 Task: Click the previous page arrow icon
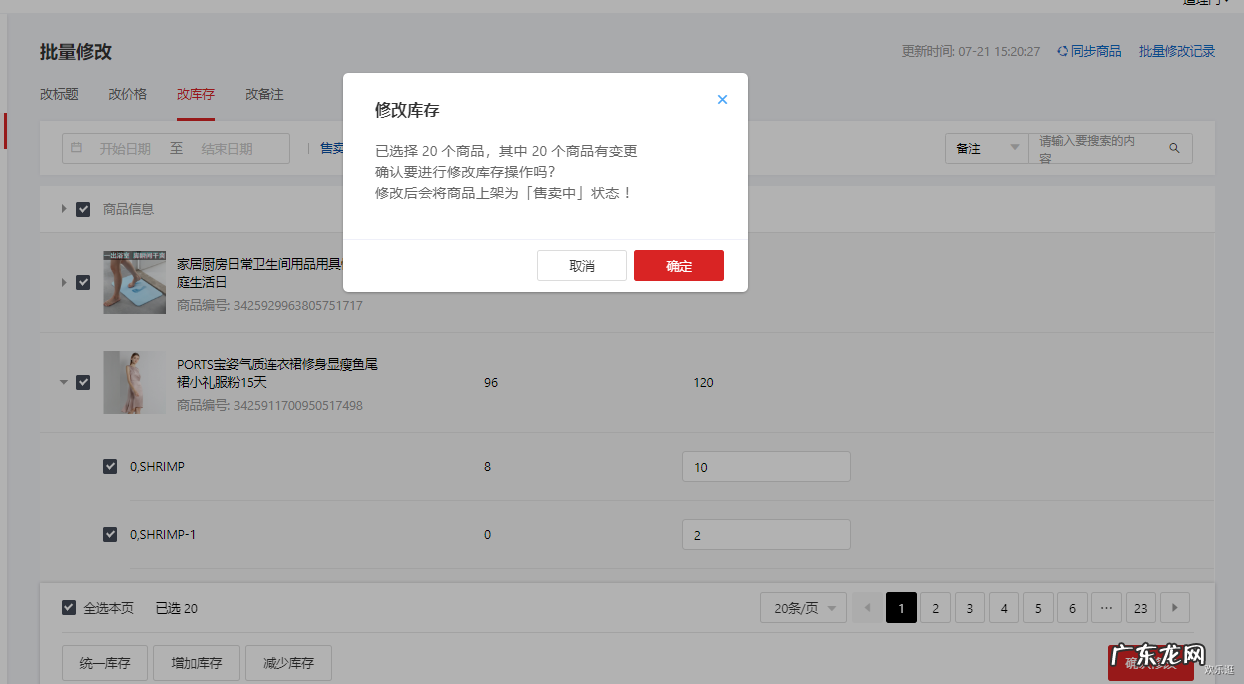click(866, 607)
